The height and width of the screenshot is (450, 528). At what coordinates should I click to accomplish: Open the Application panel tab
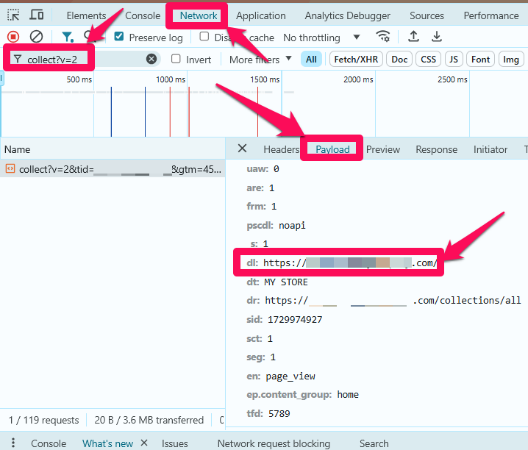click(261, 15)
